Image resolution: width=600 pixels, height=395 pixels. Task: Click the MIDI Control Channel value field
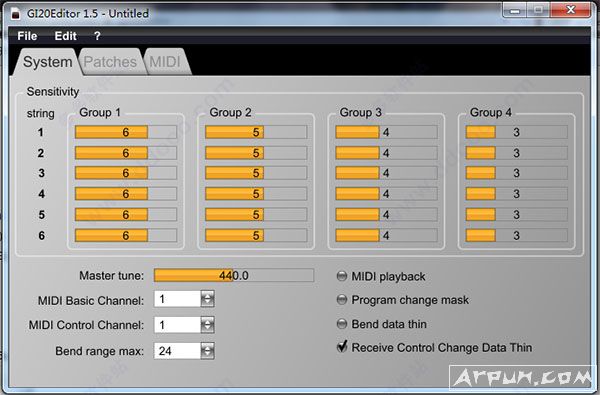(x=177, y=325)
